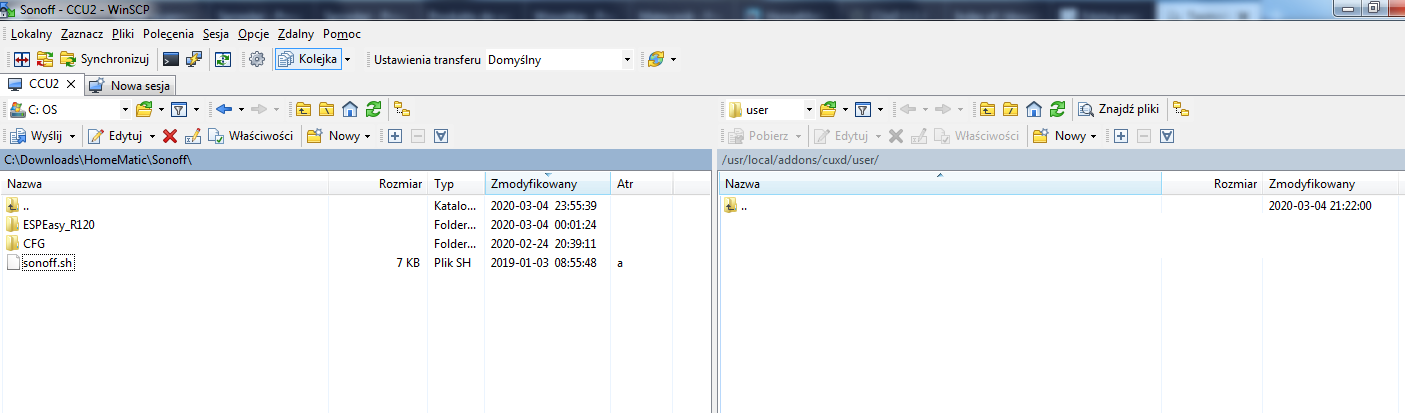Click remote select files plus icon

coord(1121,135)
